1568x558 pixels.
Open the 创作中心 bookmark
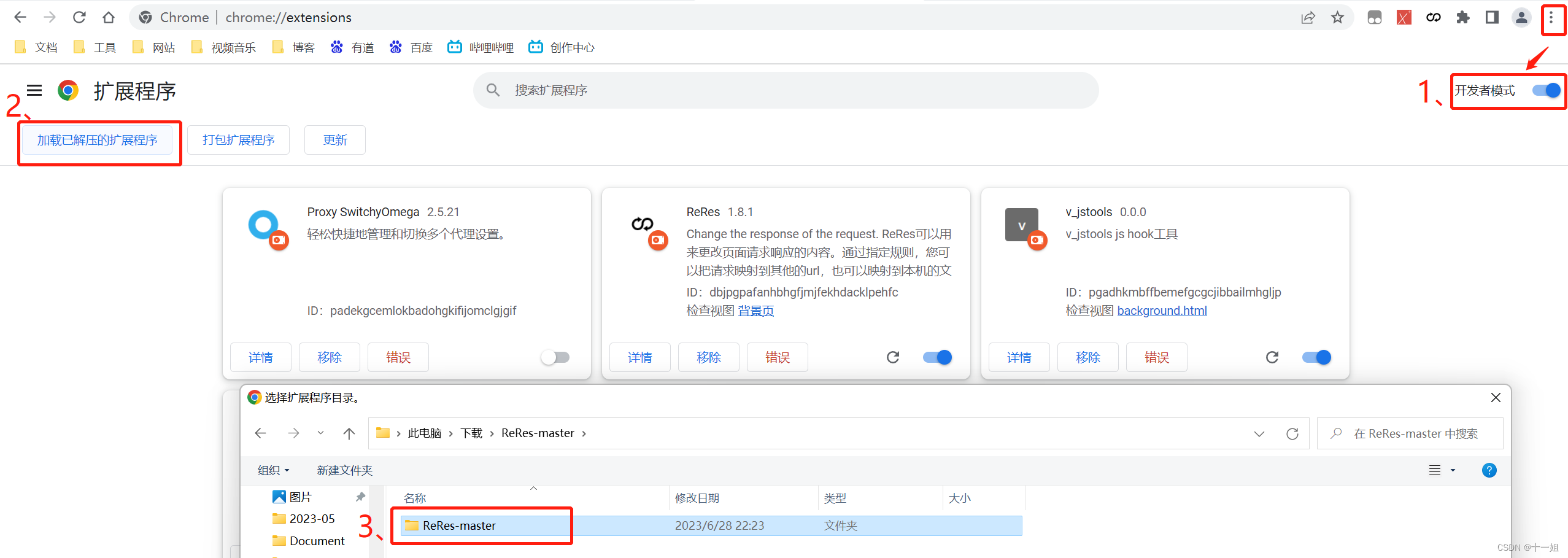pos(562,47)
